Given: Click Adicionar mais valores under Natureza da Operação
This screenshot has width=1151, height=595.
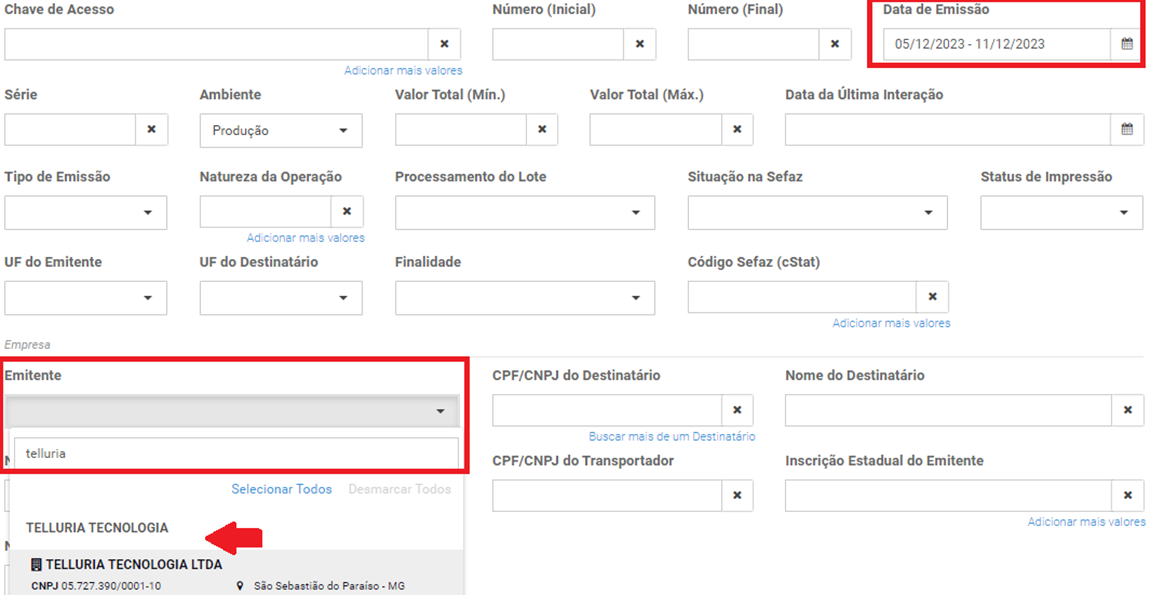Looking at the screenshot, I should pos(305,238).
